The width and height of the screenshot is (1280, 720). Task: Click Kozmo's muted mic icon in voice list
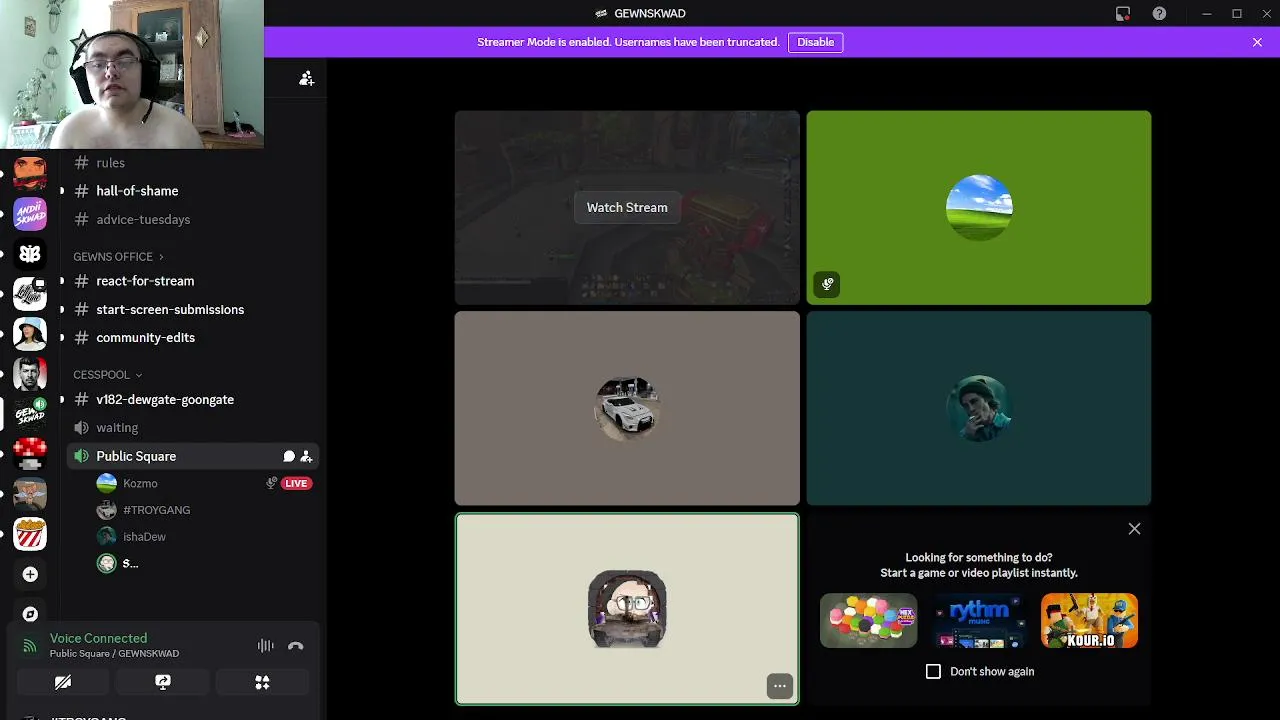click(271, 483)
